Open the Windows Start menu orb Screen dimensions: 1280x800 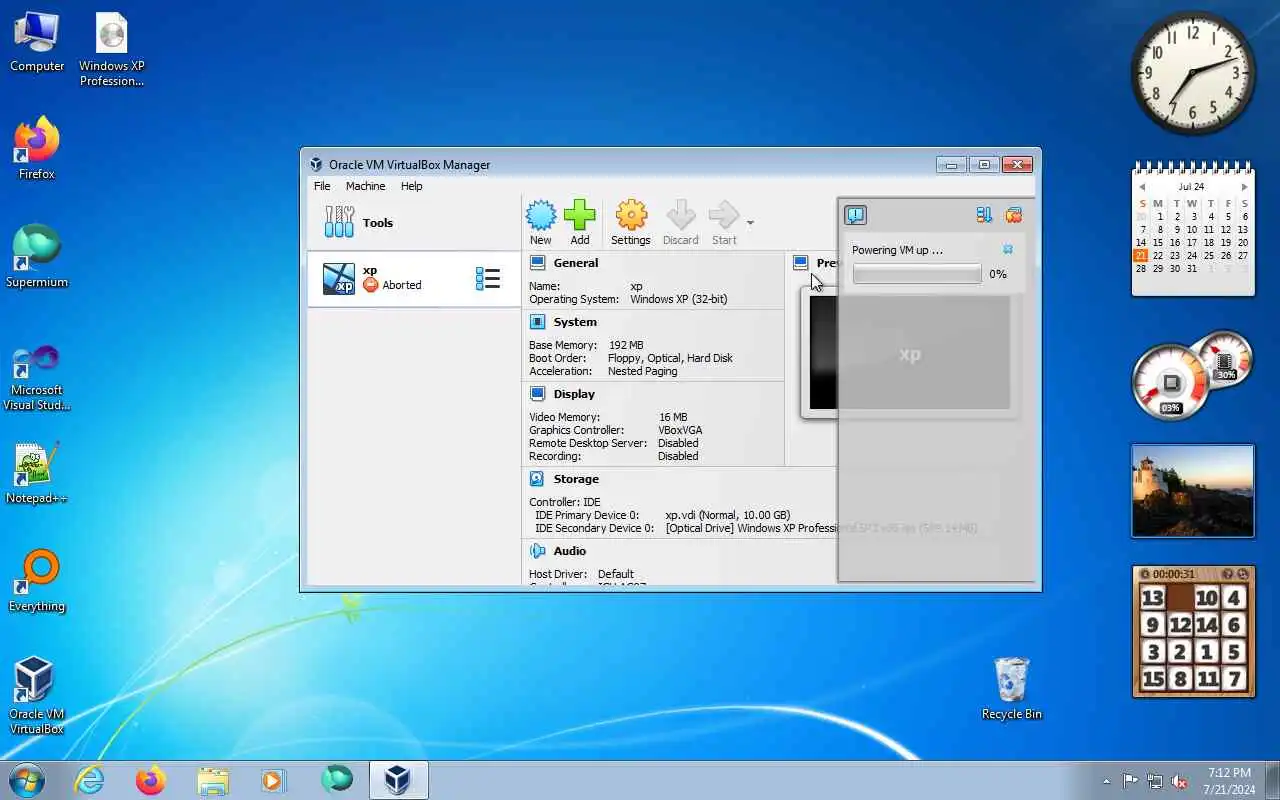[27, 780]
